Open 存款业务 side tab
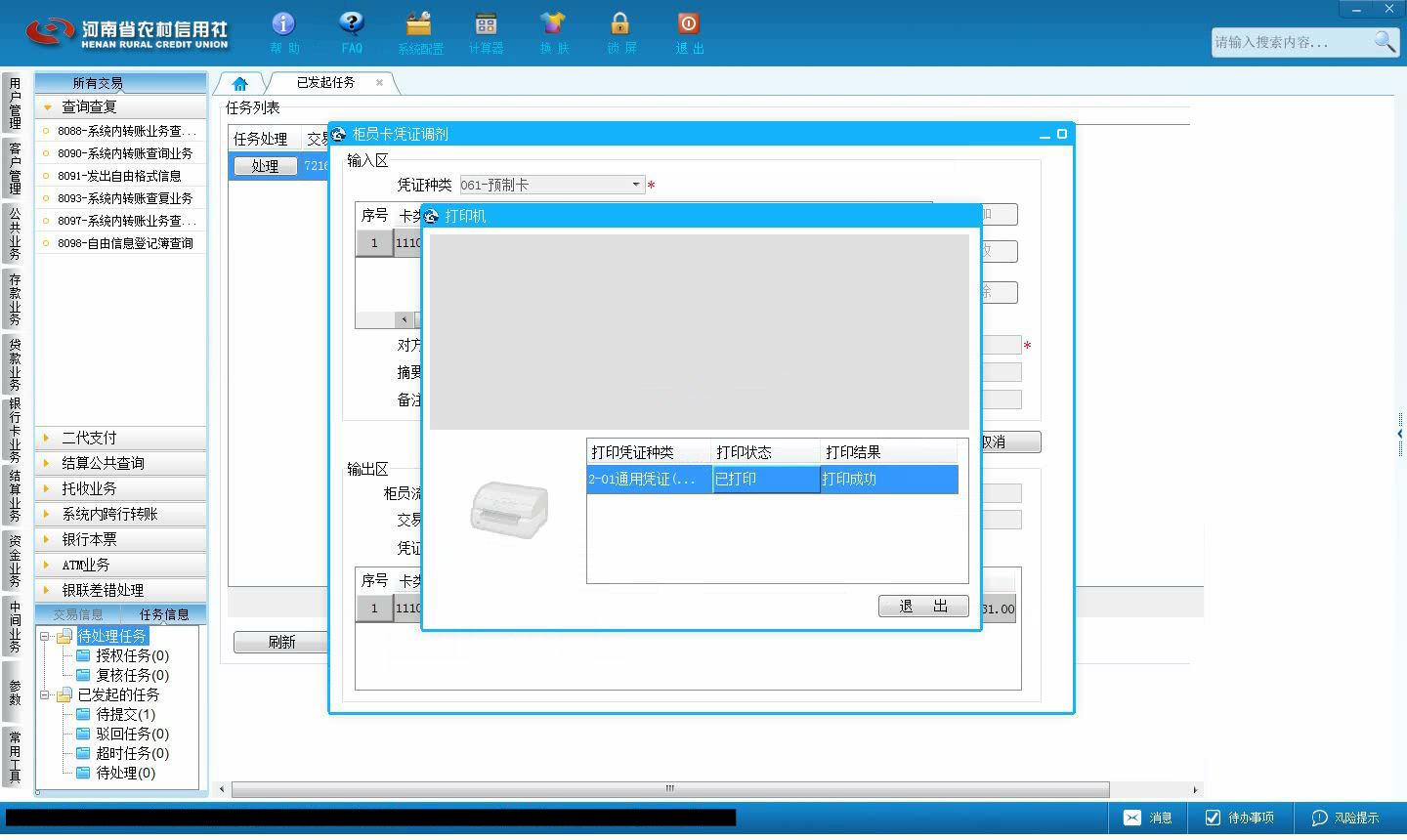Screen dimensions: 1407x840 pos(15,299)
